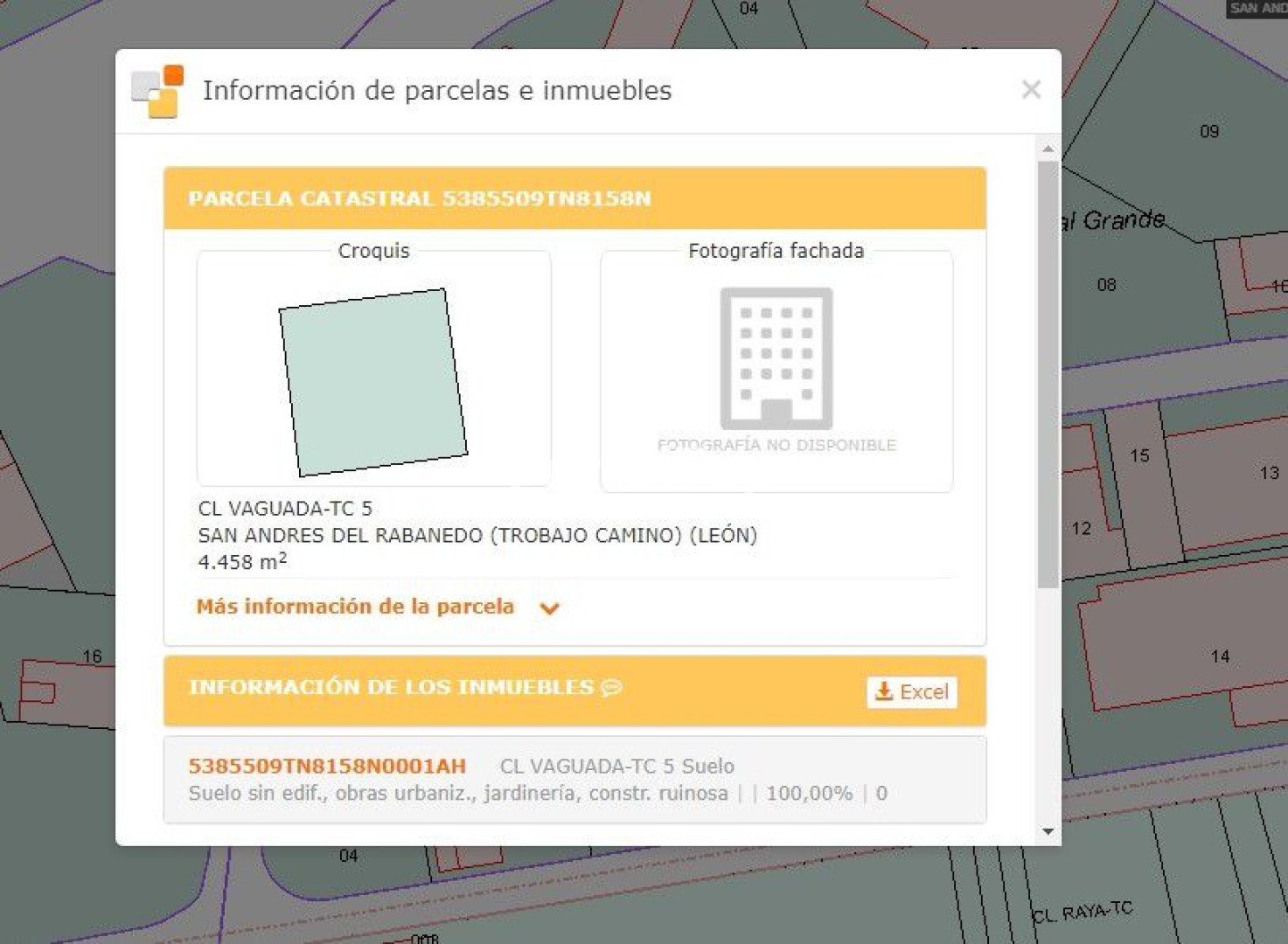This screenshot has width=1288, height=944.
Task: Open property reference 5385509TN8158N0001AH
Action: (327, 766)
